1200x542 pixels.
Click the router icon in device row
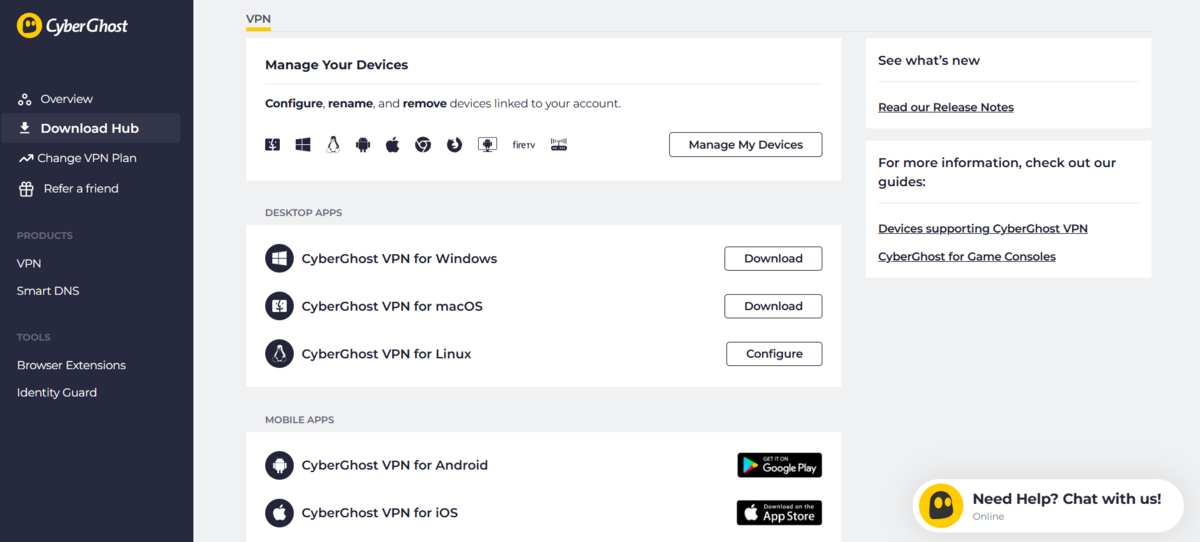tap(558, 145)
